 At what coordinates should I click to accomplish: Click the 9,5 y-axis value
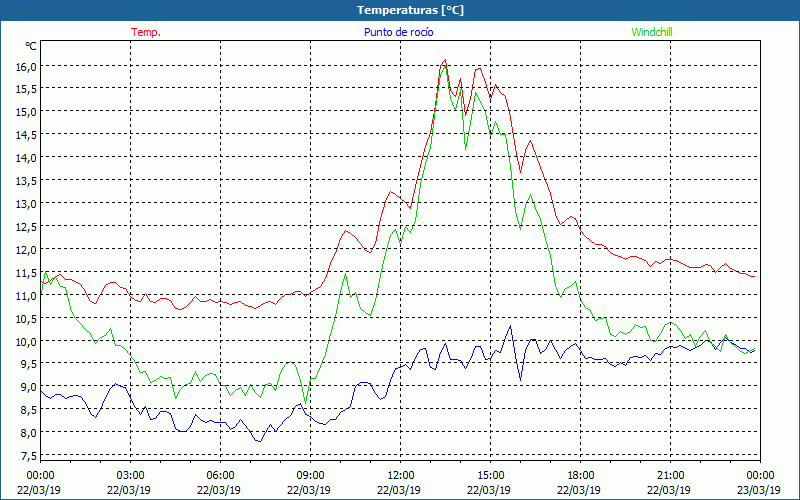click(29, 364)
